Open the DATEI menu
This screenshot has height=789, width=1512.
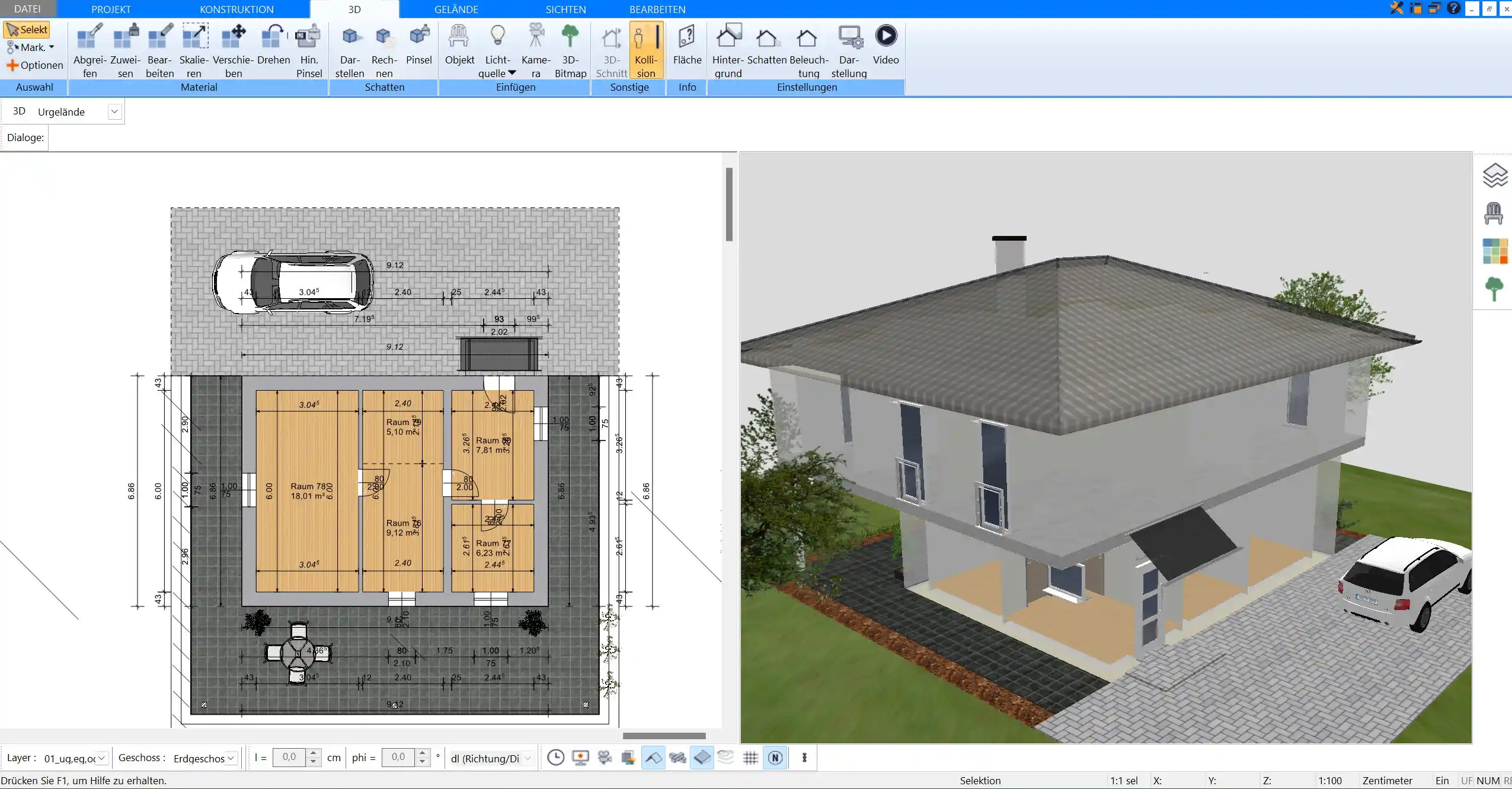[x=28, y=9]
